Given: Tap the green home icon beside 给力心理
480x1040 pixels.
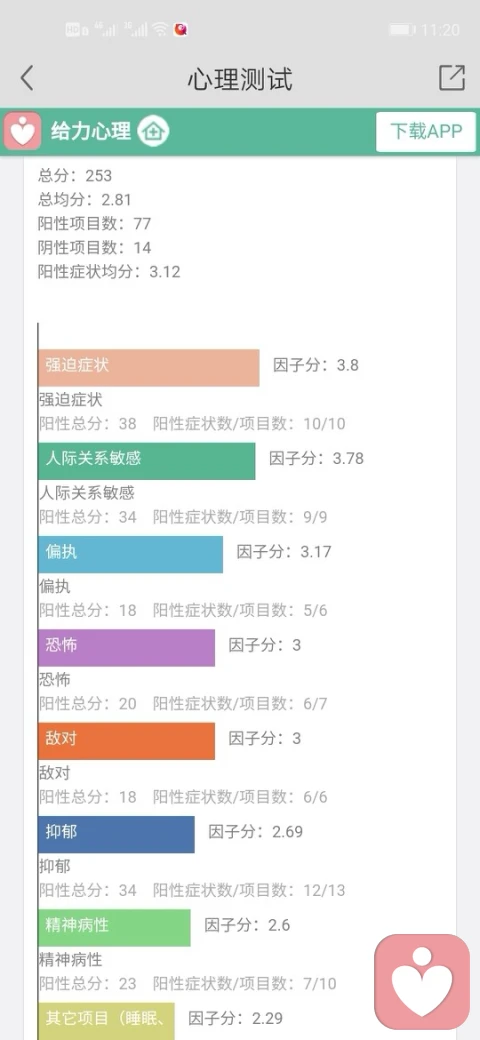Looking at the screenshot, I should tap(153, 131).
